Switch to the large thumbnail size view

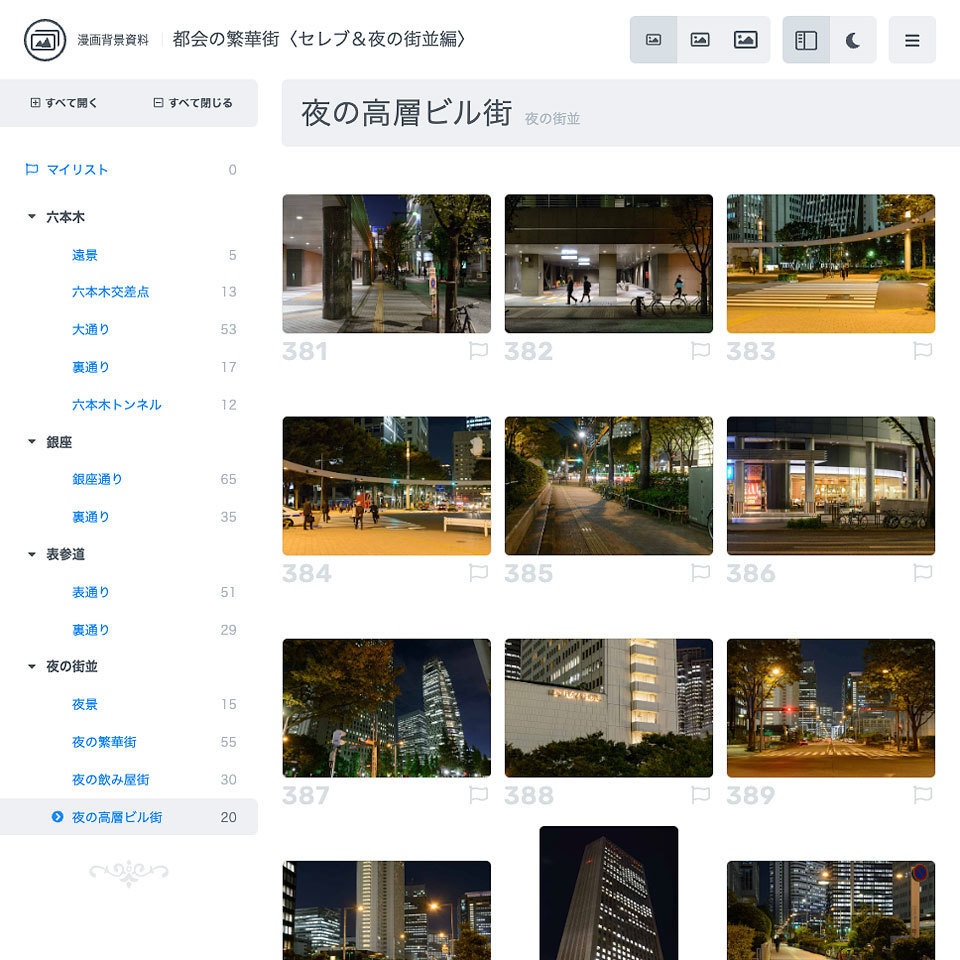coord(746,39)
